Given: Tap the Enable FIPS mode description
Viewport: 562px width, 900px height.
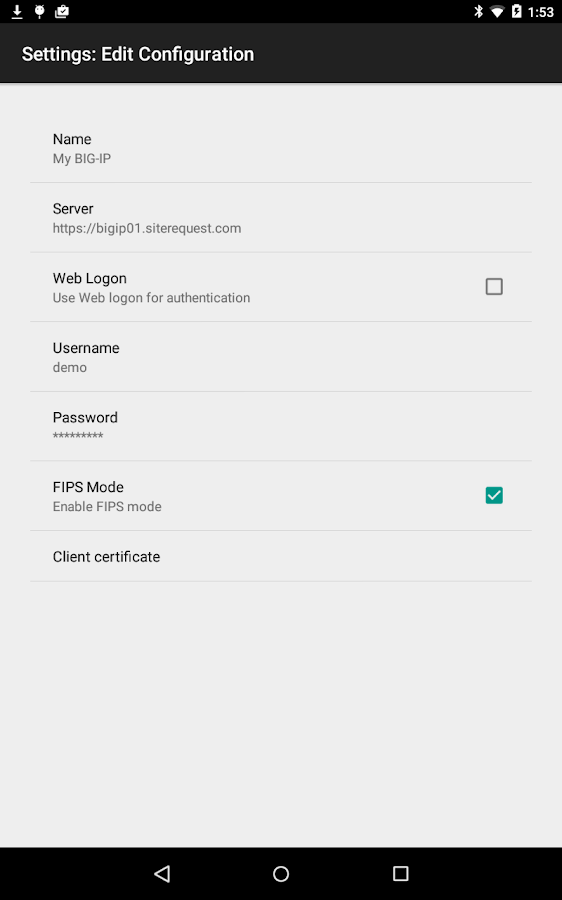Looking at the screenshot, I should click(x=107, y=506).
